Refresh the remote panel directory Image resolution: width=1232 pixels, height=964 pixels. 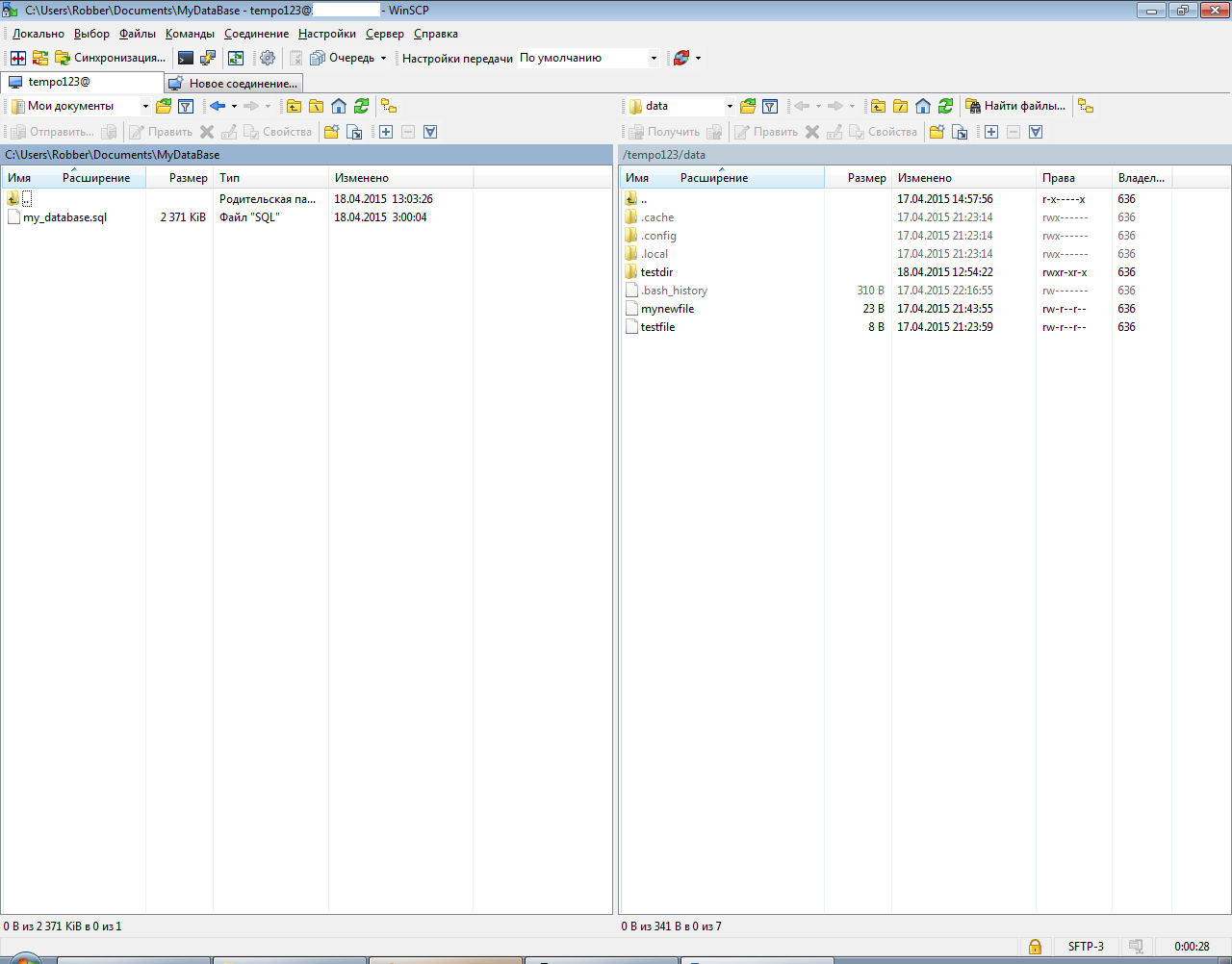pyautogui.click(x=945, y=106)
